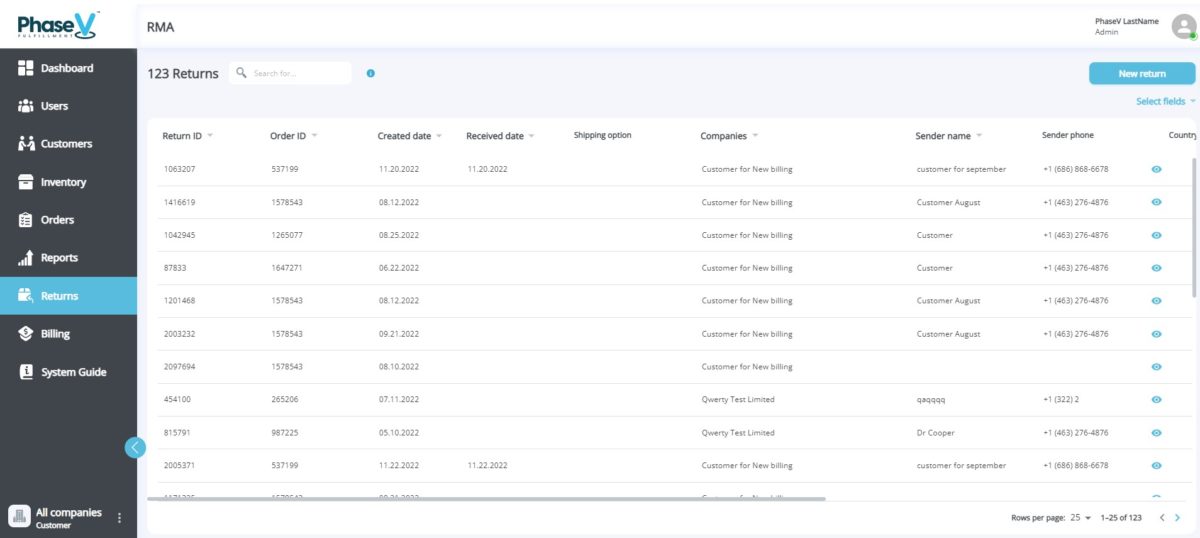The image size is (1200, 538).
Task: Navigate to Inventory
Action: [68, 182]
